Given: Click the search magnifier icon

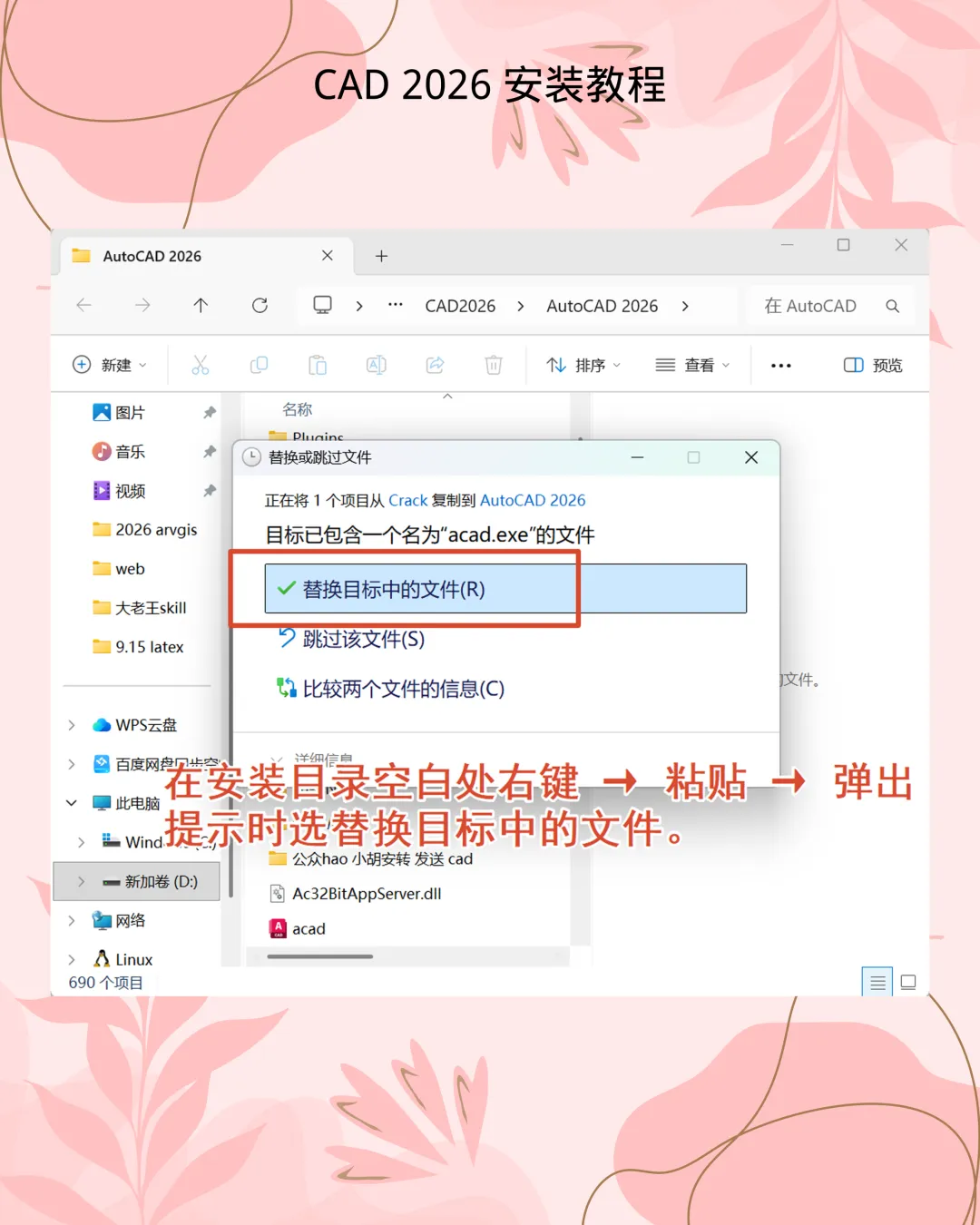Looking at the screenshot, I should [x=893, y=307].
